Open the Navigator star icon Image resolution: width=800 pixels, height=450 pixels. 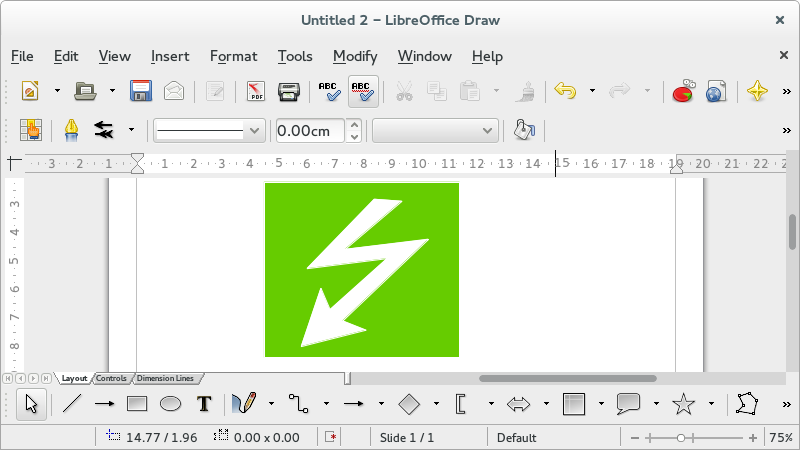click(757, 91)
